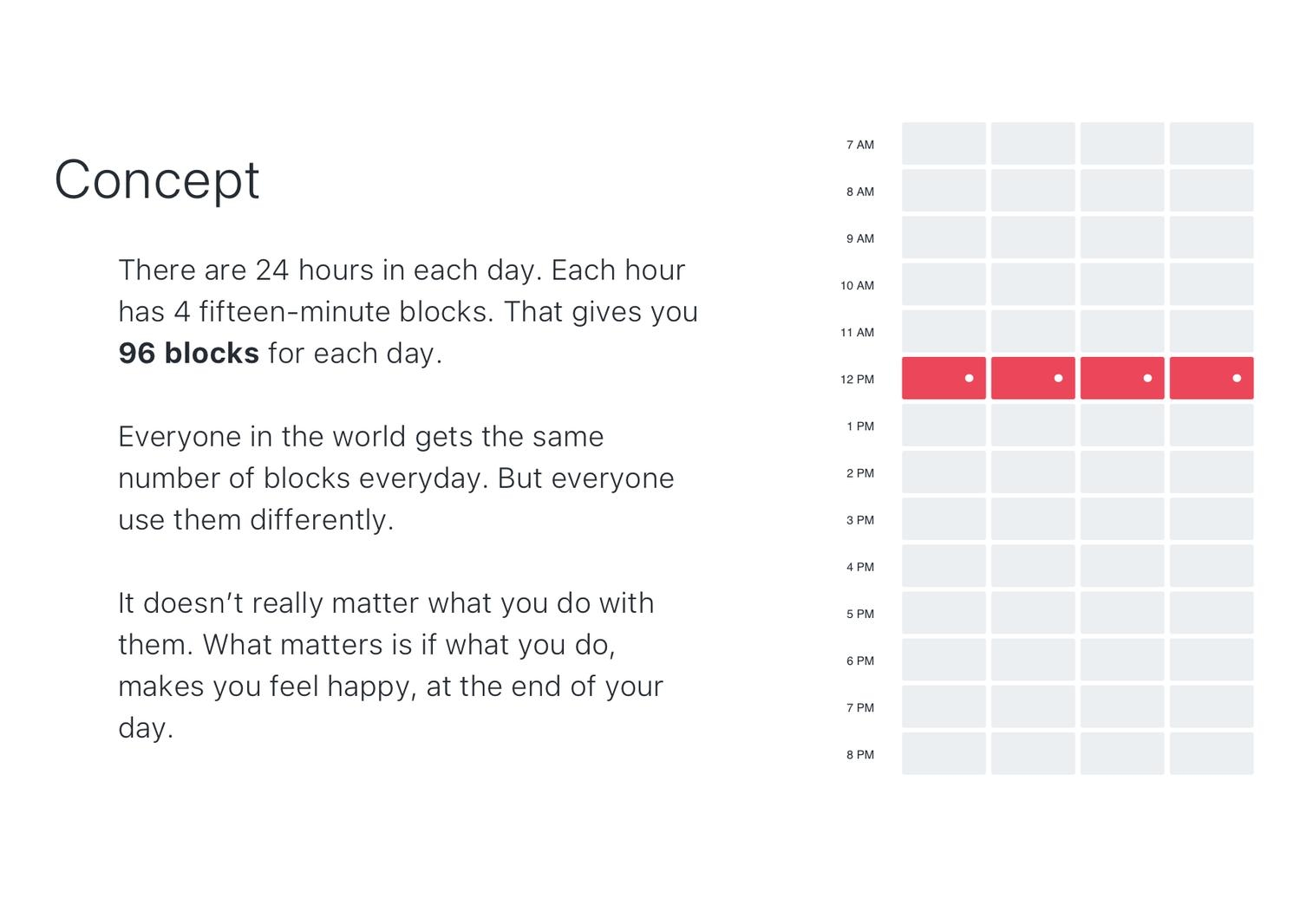Select the third block in the 9 AM row
1300x924 pixels.
pos(1122,238)
